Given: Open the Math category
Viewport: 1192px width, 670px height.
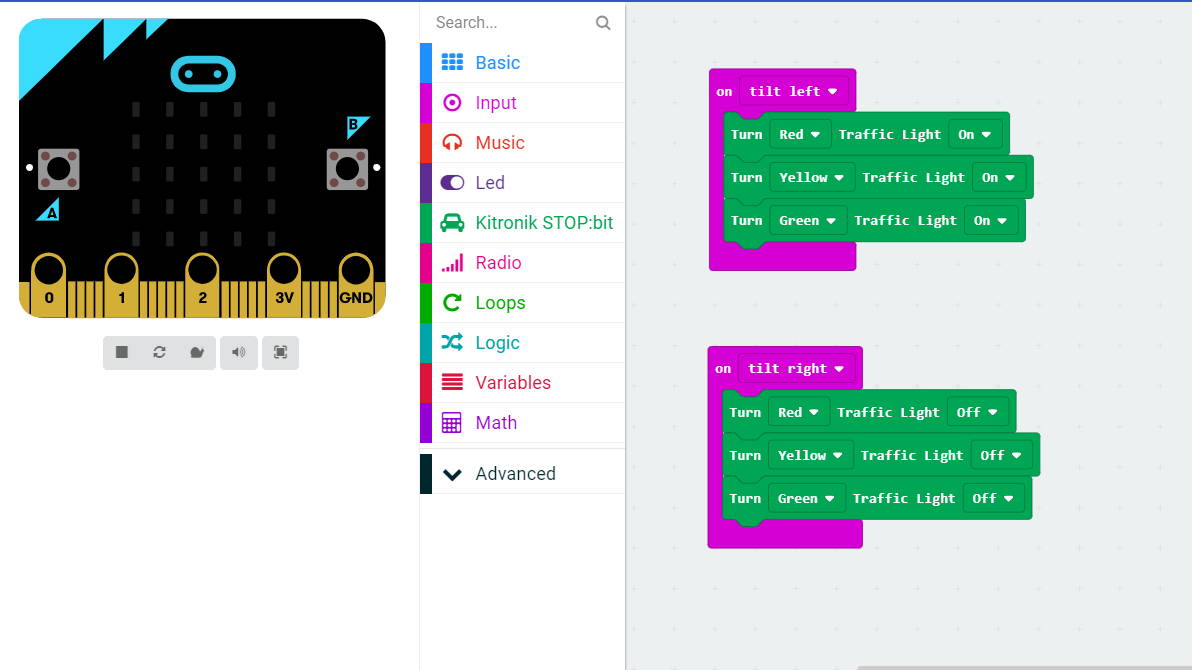Looking at the screenshot, I should 522,423.
